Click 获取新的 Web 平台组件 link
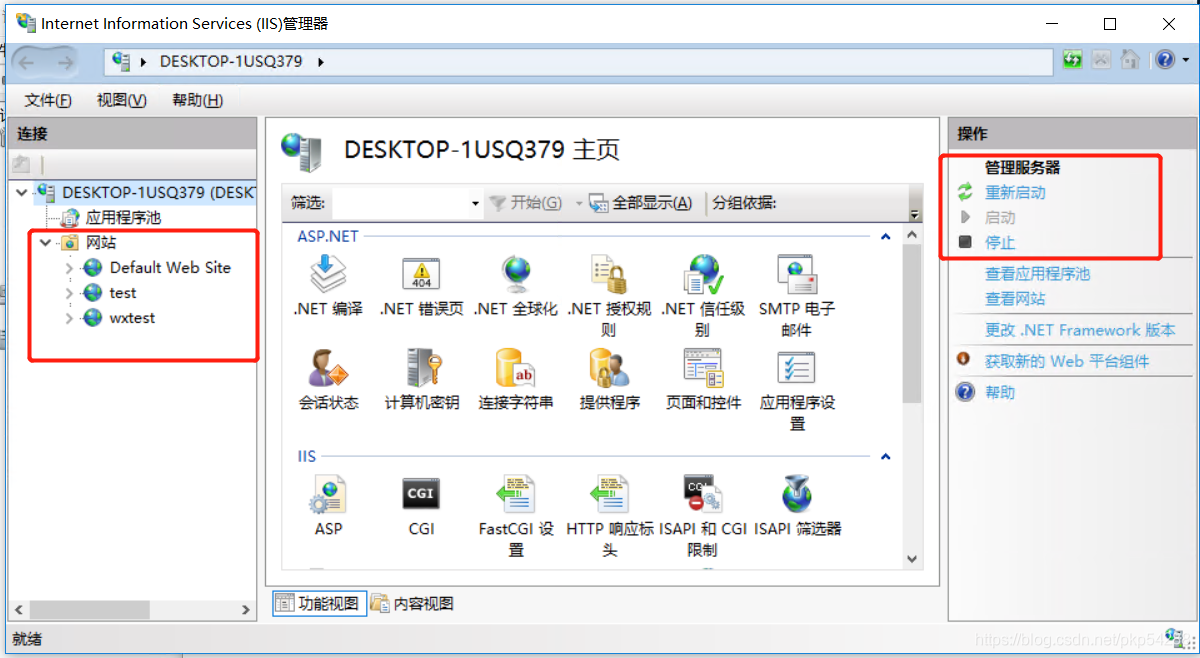 pos(1067,361)
